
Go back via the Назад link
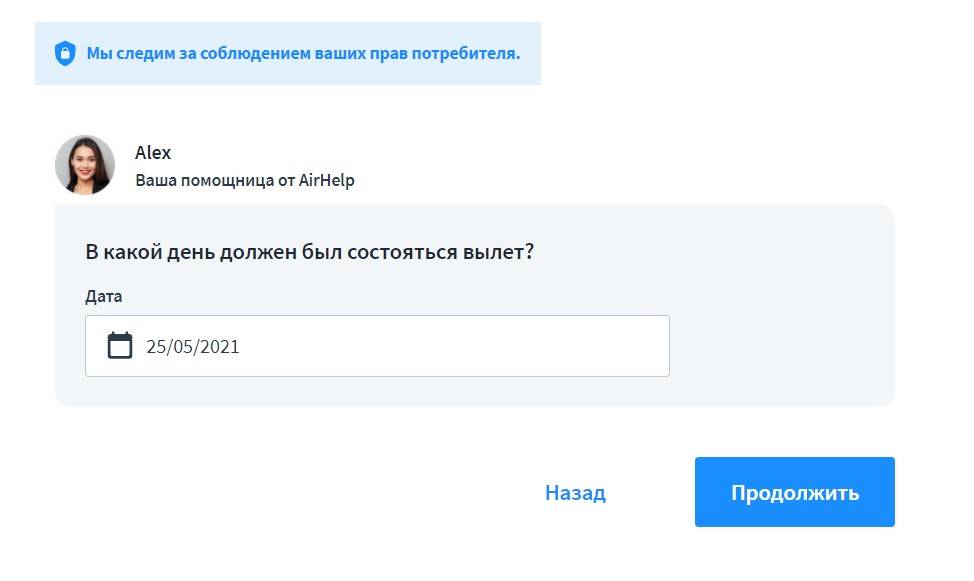pos(575,493)
